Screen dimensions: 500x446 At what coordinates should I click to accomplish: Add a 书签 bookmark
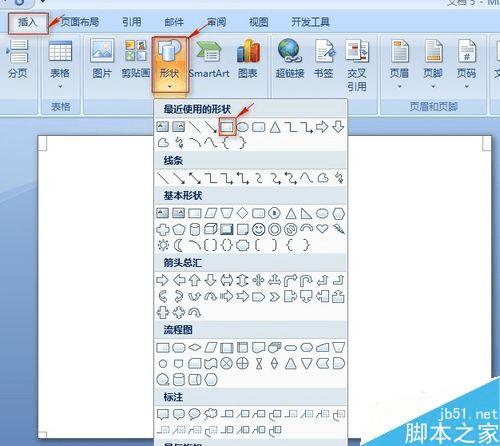324,59
